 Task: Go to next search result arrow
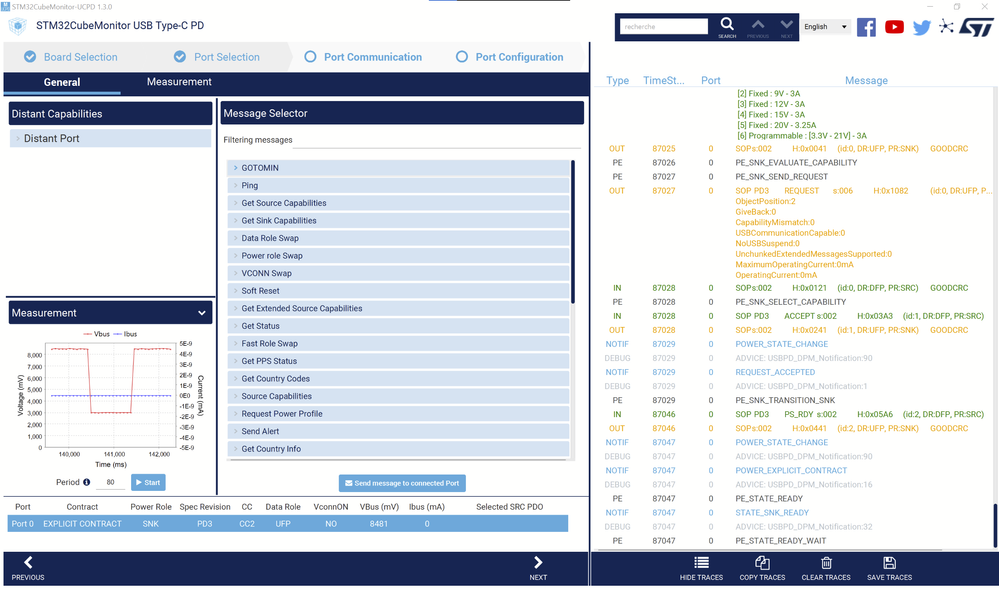pyautogui.click(x=787, y=24)
